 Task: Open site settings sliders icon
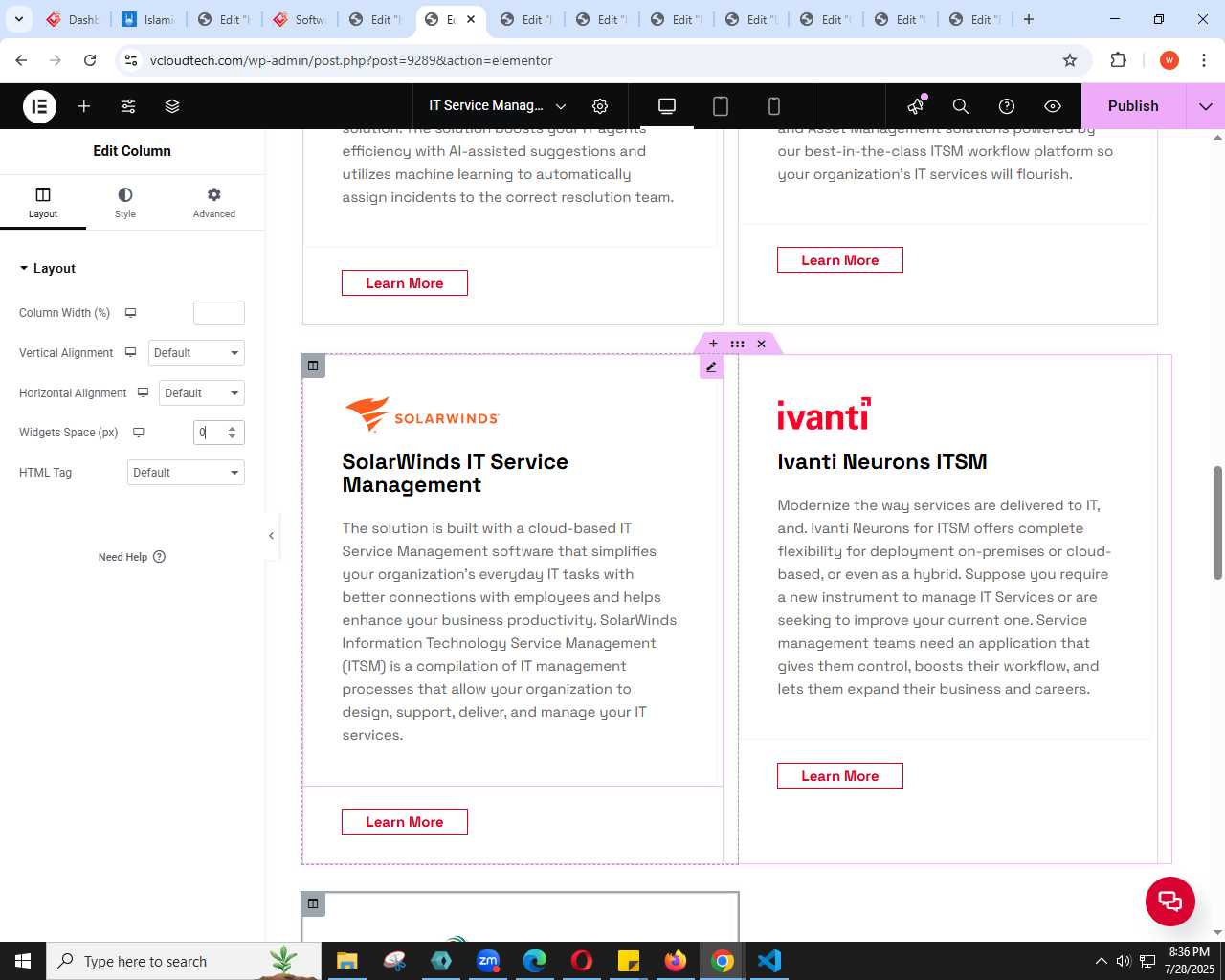128,106
